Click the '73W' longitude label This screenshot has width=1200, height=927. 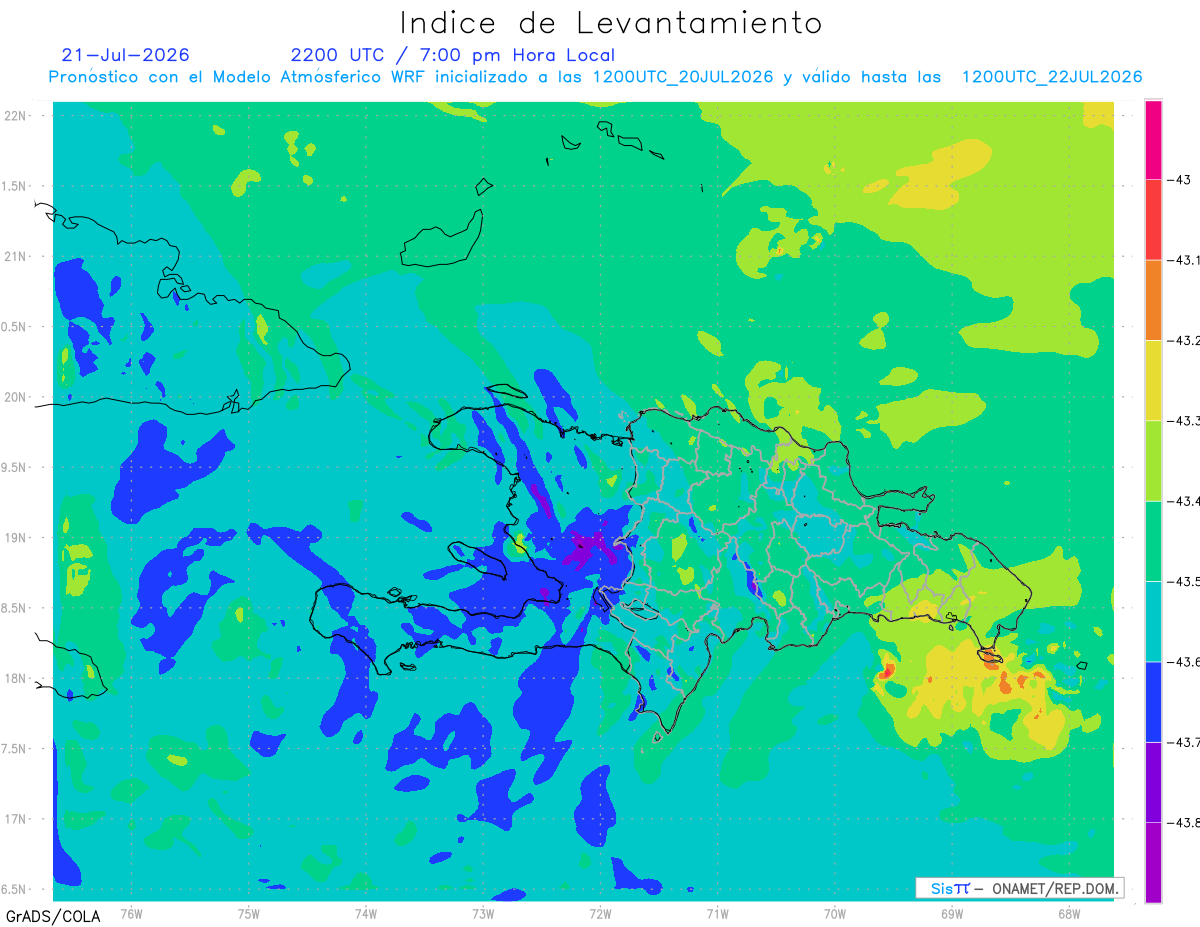483,913
